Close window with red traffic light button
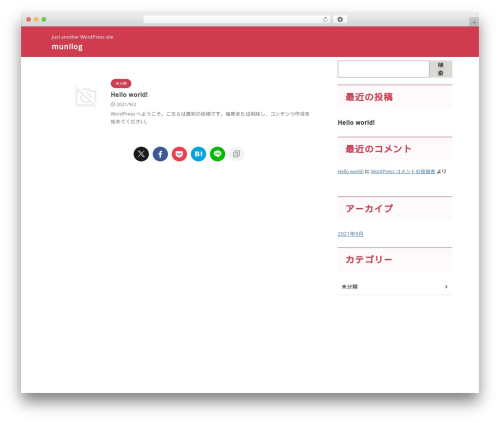The image size is (500, 423). click(x=29, y=19)
